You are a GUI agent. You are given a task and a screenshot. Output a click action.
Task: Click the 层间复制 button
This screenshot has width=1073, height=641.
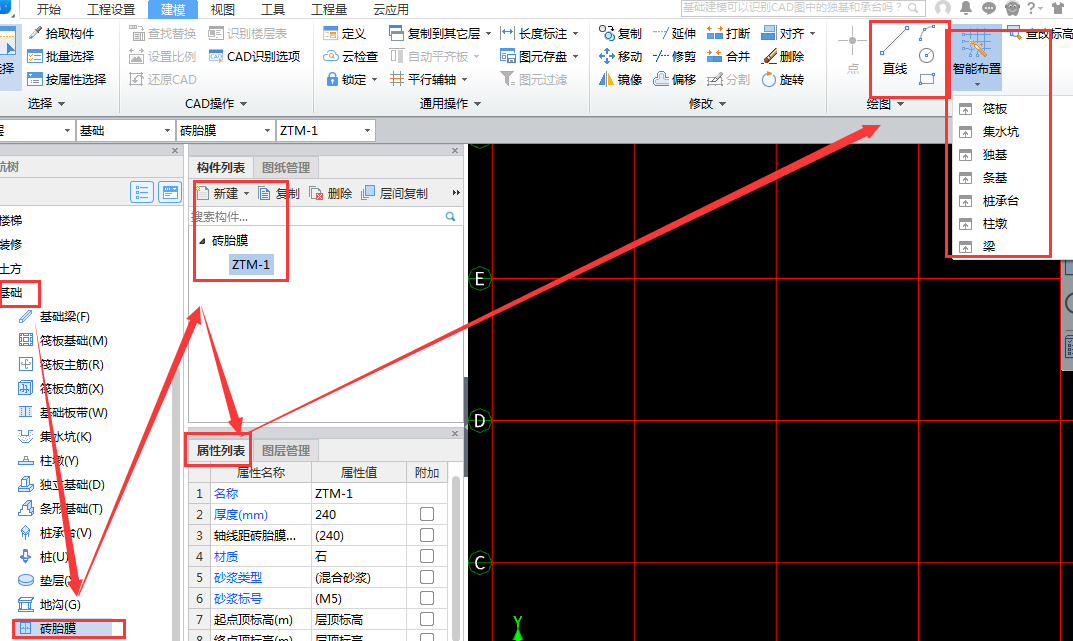tap(396, 194)
